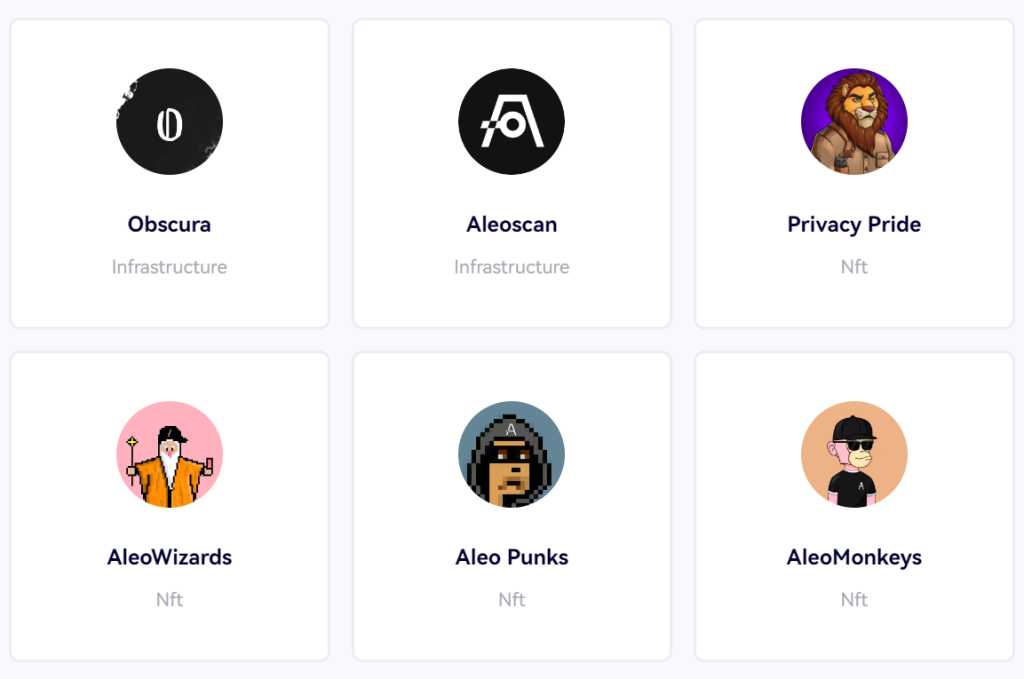The width and height of the screenshot is (1024, 679).
Task: Open the Aleo Punks hooded avatar
Action: coord(511,454)
